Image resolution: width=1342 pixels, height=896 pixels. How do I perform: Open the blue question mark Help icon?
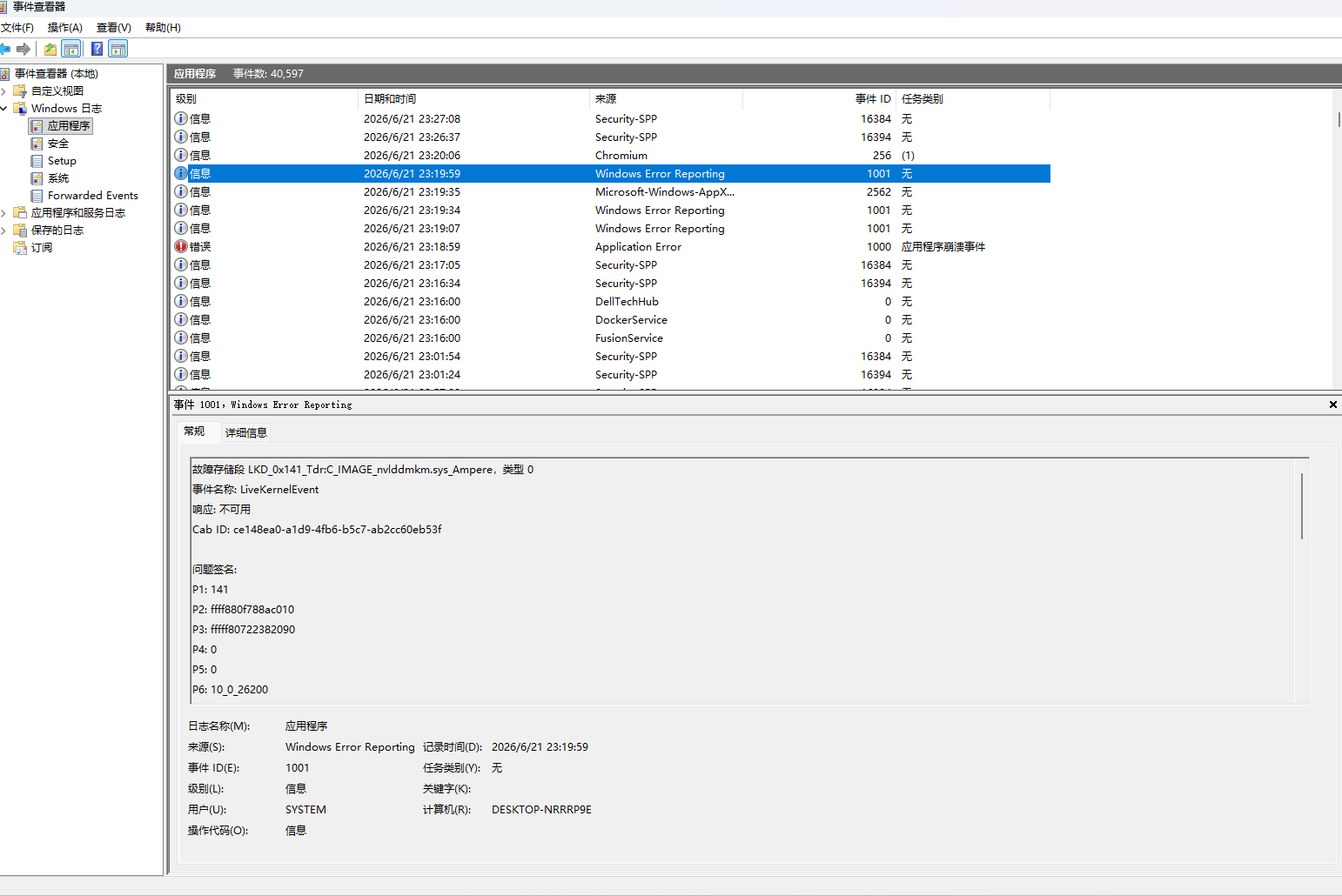click(x=97, y=49)
